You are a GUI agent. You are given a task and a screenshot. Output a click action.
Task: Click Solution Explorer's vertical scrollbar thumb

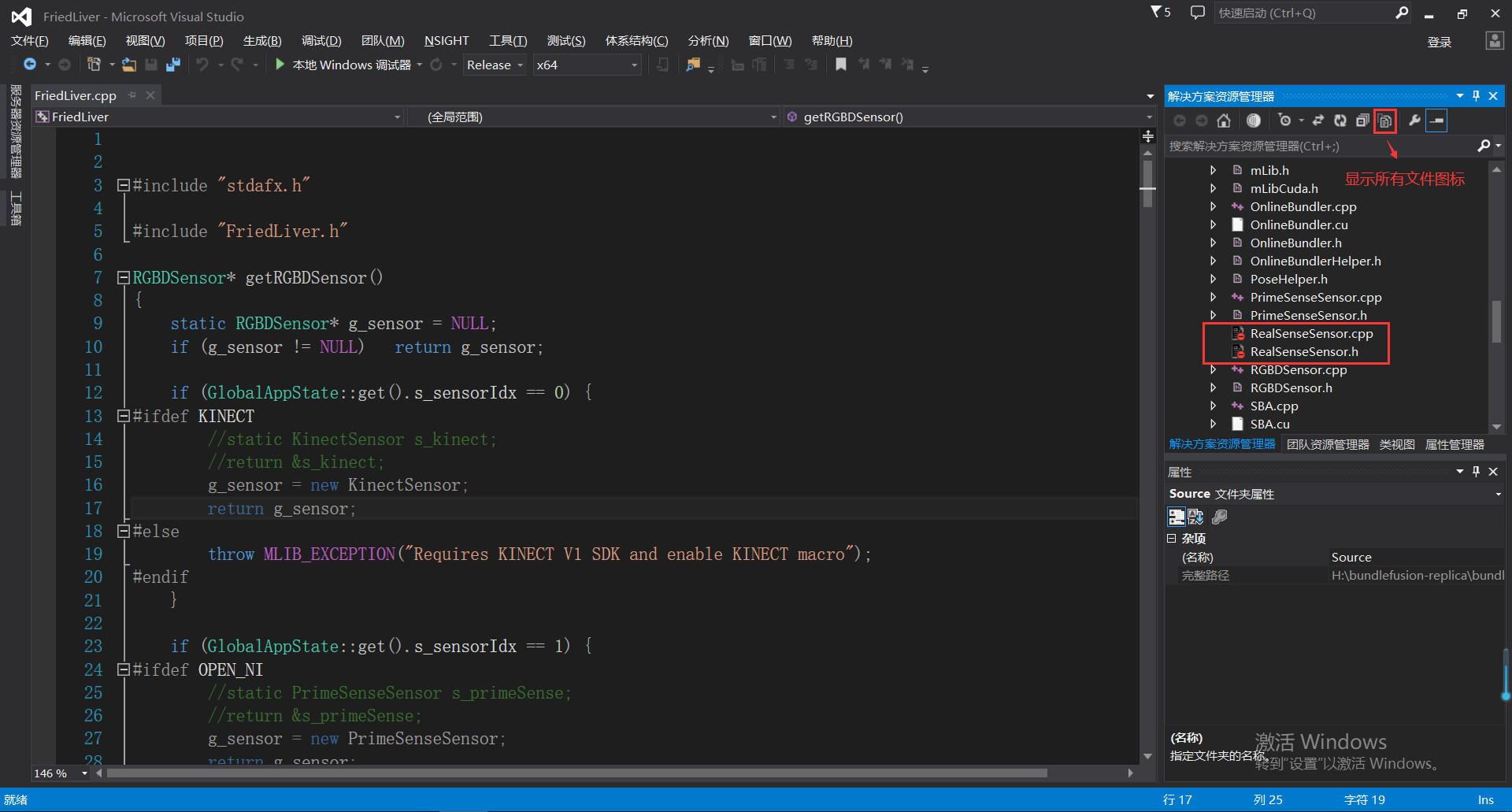[x=1496, y=321]
